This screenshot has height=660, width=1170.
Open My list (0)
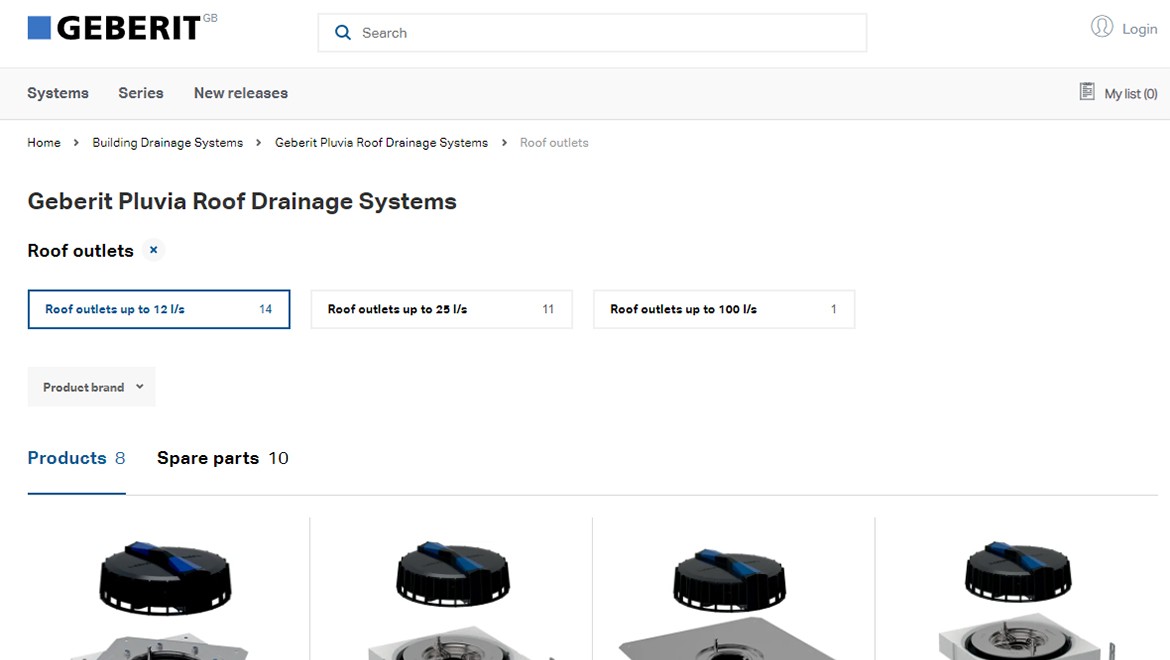[1130, 94]
